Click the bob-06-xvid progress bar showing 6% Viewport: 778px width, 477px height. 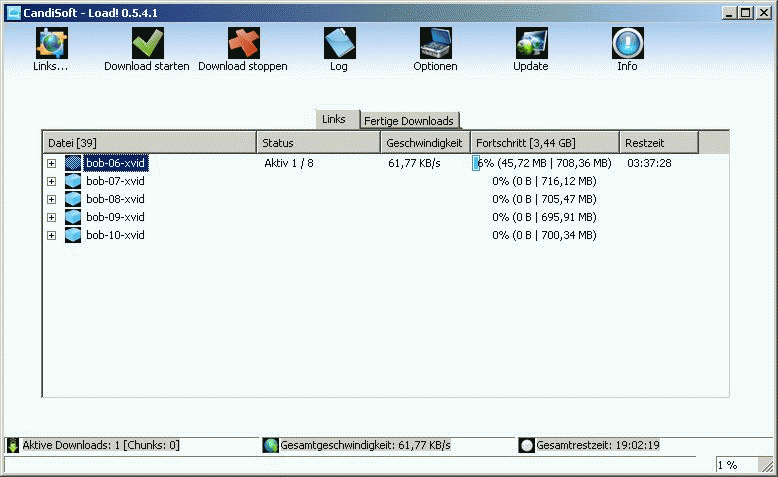click(x=545, y=163)
